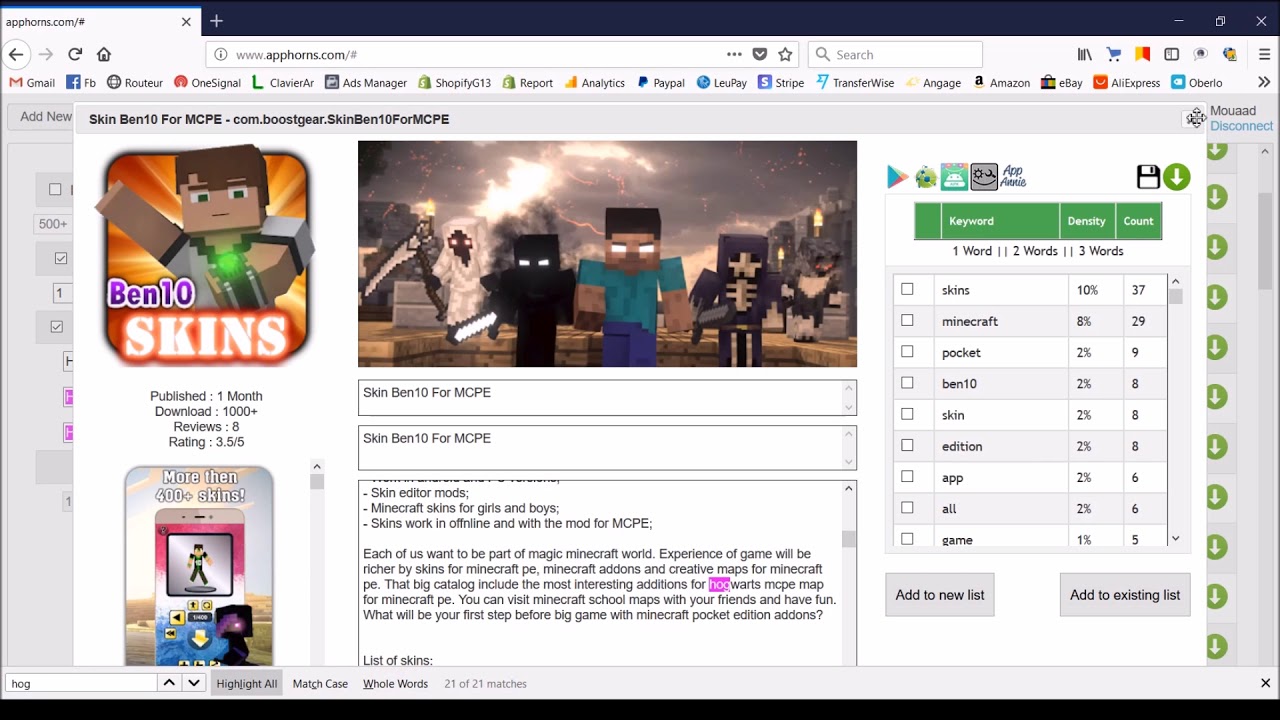The image size is (1280, 720).
Task: Sort by the Density column header
Action: [1086, 221]
